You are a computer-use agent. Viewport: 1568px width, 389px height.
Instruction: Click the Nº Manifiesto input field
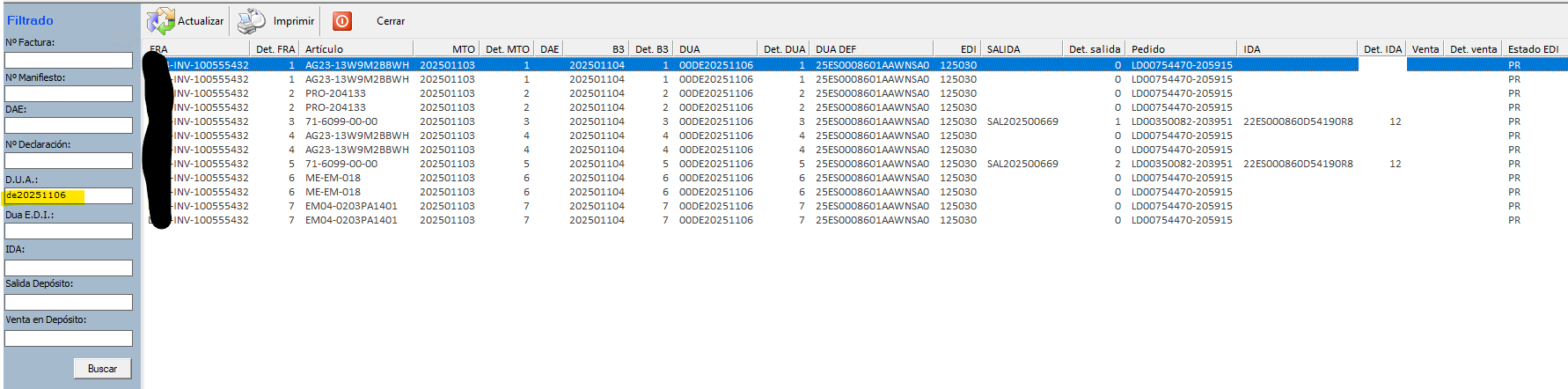[x=69, y=93]
